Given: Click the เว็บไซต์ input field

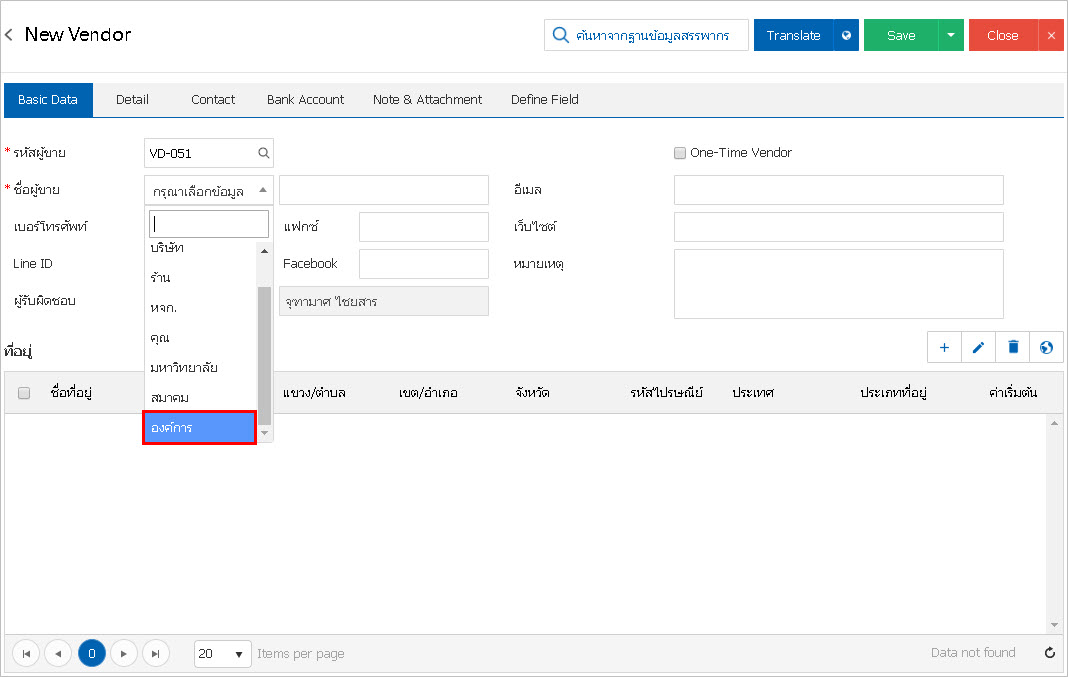Looking at the screenshot, I should (838, 227).
